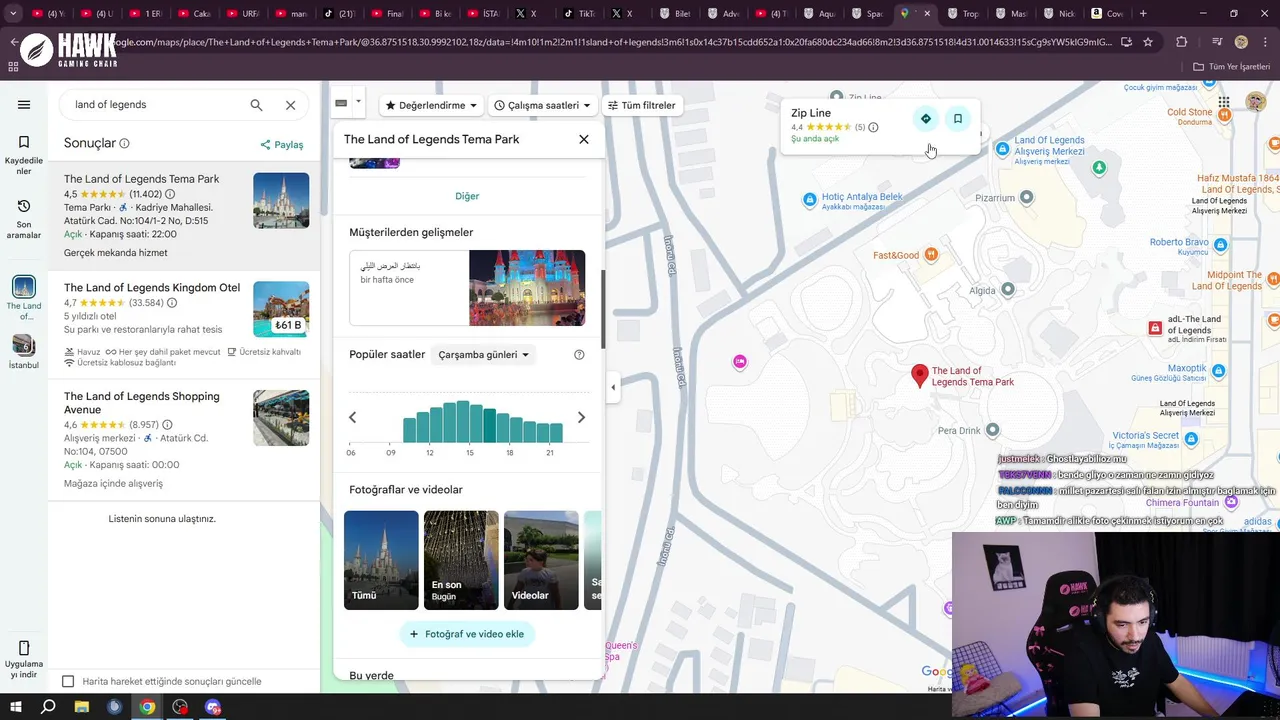Click Hotiç Antalya Belek shop marker
Image resolution: width=1280 pixels, height=720 pixels.
[810, 200]
